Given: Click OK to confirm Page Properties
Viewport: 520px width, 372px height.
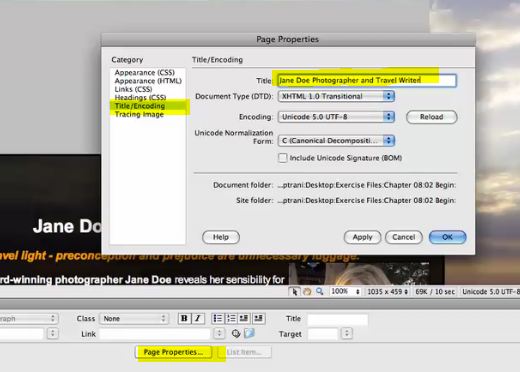Looking at the screenshot, I should click(x=448, y=237).
